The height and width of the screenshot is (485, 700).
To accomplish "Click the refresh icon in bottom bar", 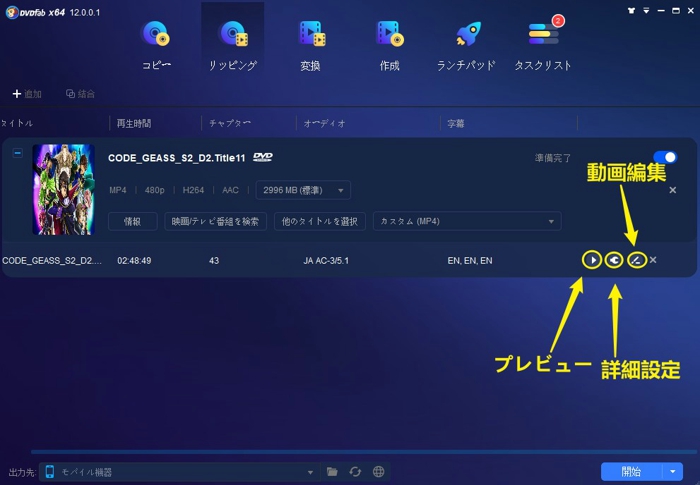I will (355, 472).
